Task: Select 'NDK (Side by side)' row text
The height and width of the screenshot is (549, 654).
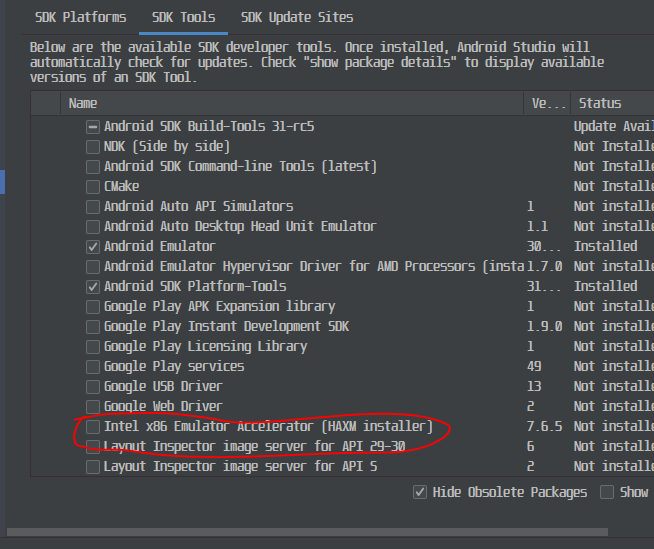Action: pyautogui.click(x=167, y=146)
